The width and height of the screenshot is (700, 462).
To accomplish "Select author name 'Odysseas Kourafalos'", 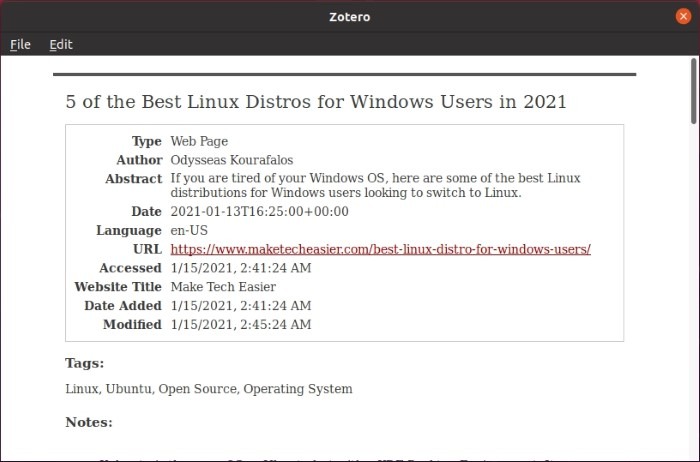I will 232,160.
